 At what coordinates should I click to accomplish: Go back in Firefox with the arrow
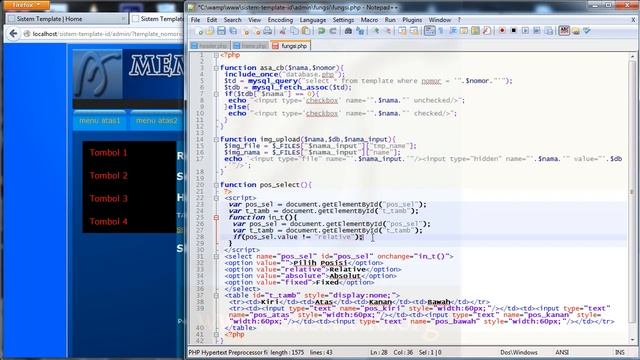point(13,34)
